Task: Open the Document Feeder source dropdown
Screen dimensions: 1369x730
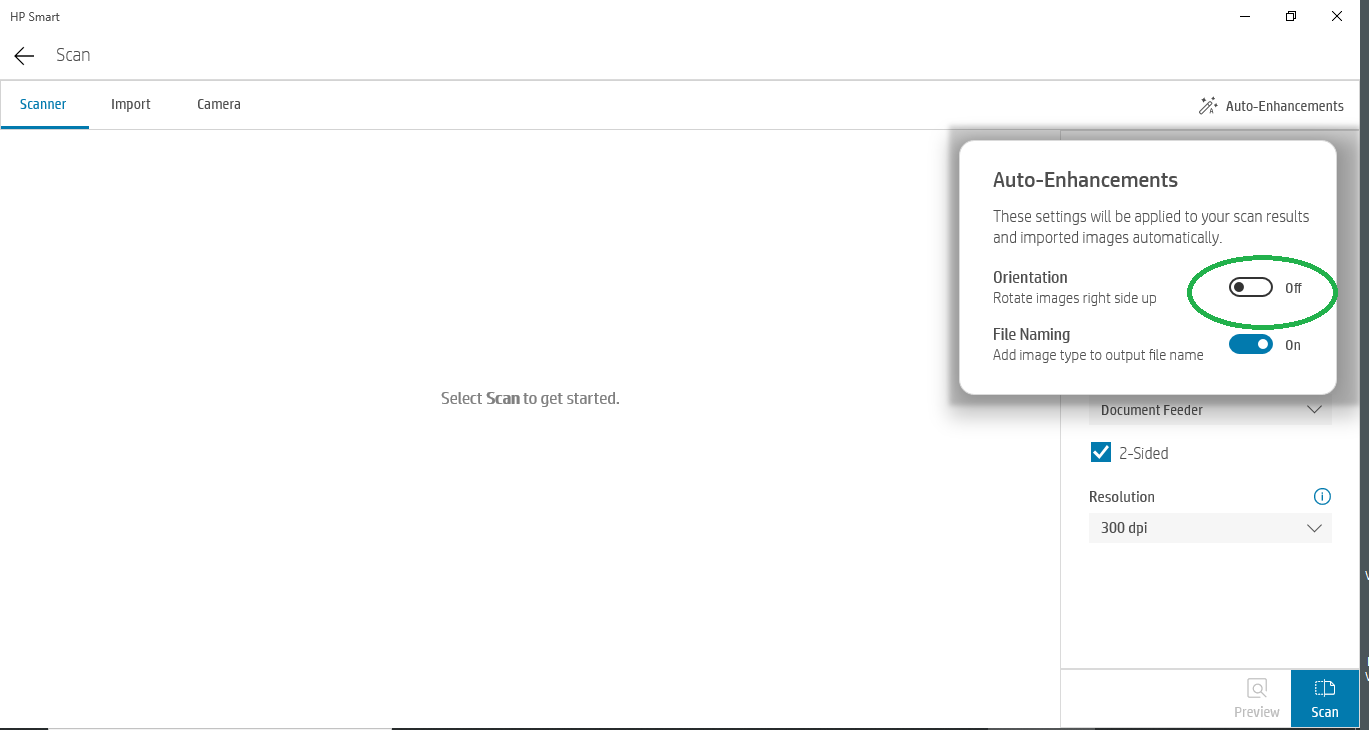Action: [1210, 409]
